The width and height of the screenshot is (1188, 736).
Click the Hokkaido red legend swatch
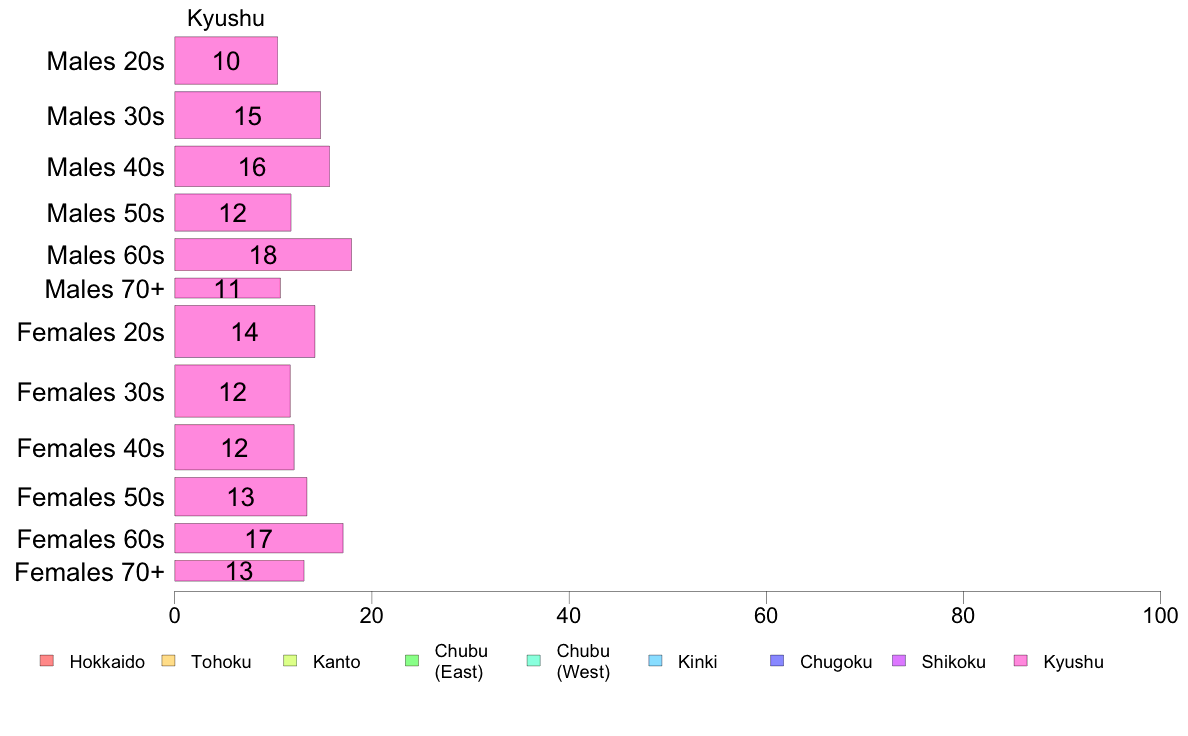(47, 661)
